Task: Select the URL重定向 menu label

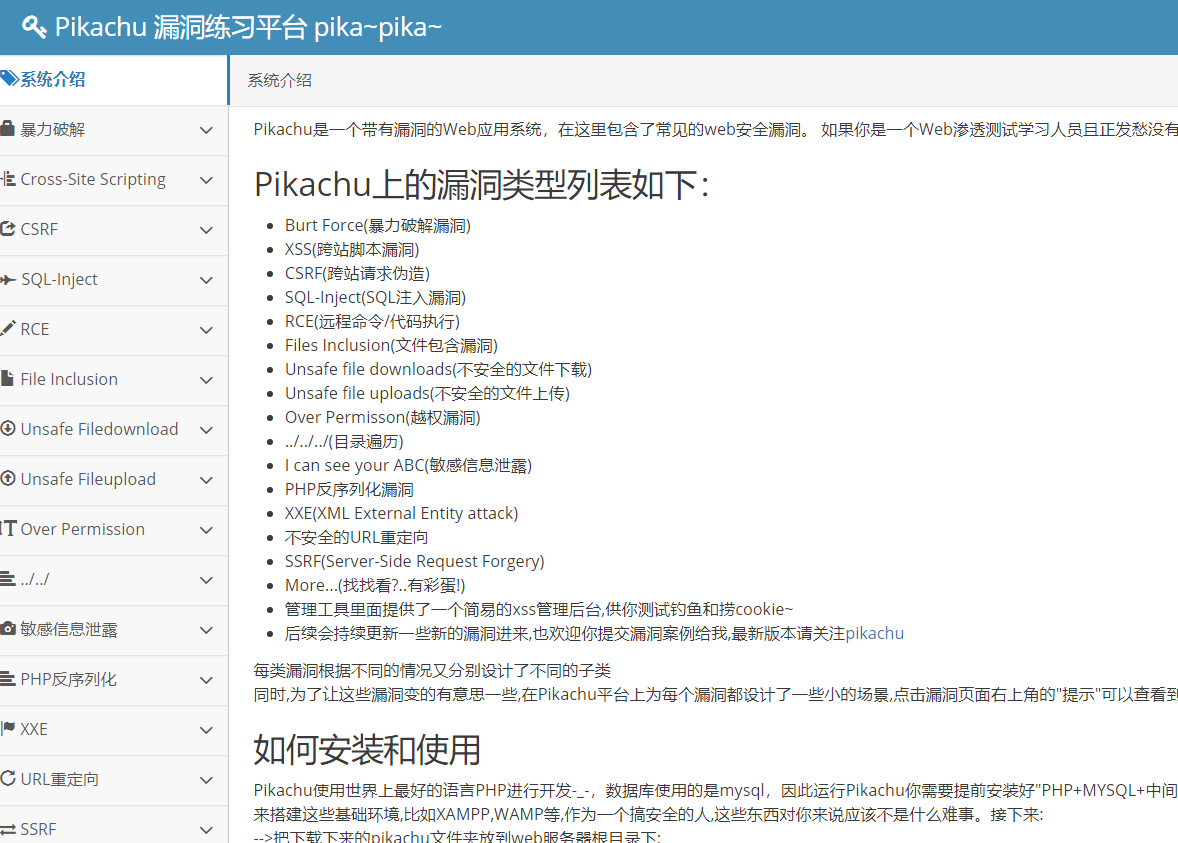Action: (x=59, y=779)
